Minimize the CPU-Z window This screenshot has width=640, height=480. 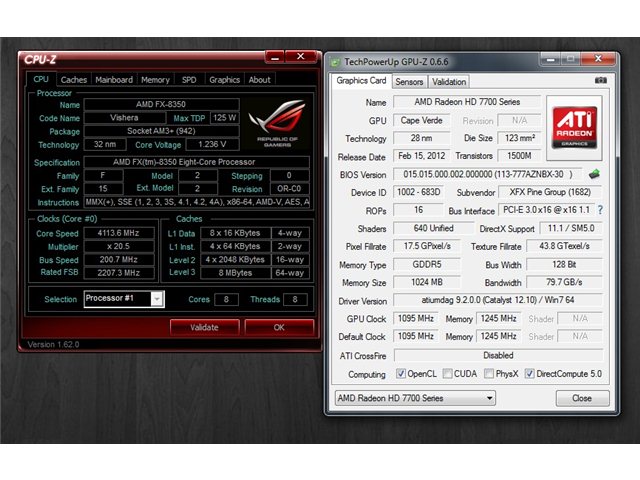click(x=275, y=57)
